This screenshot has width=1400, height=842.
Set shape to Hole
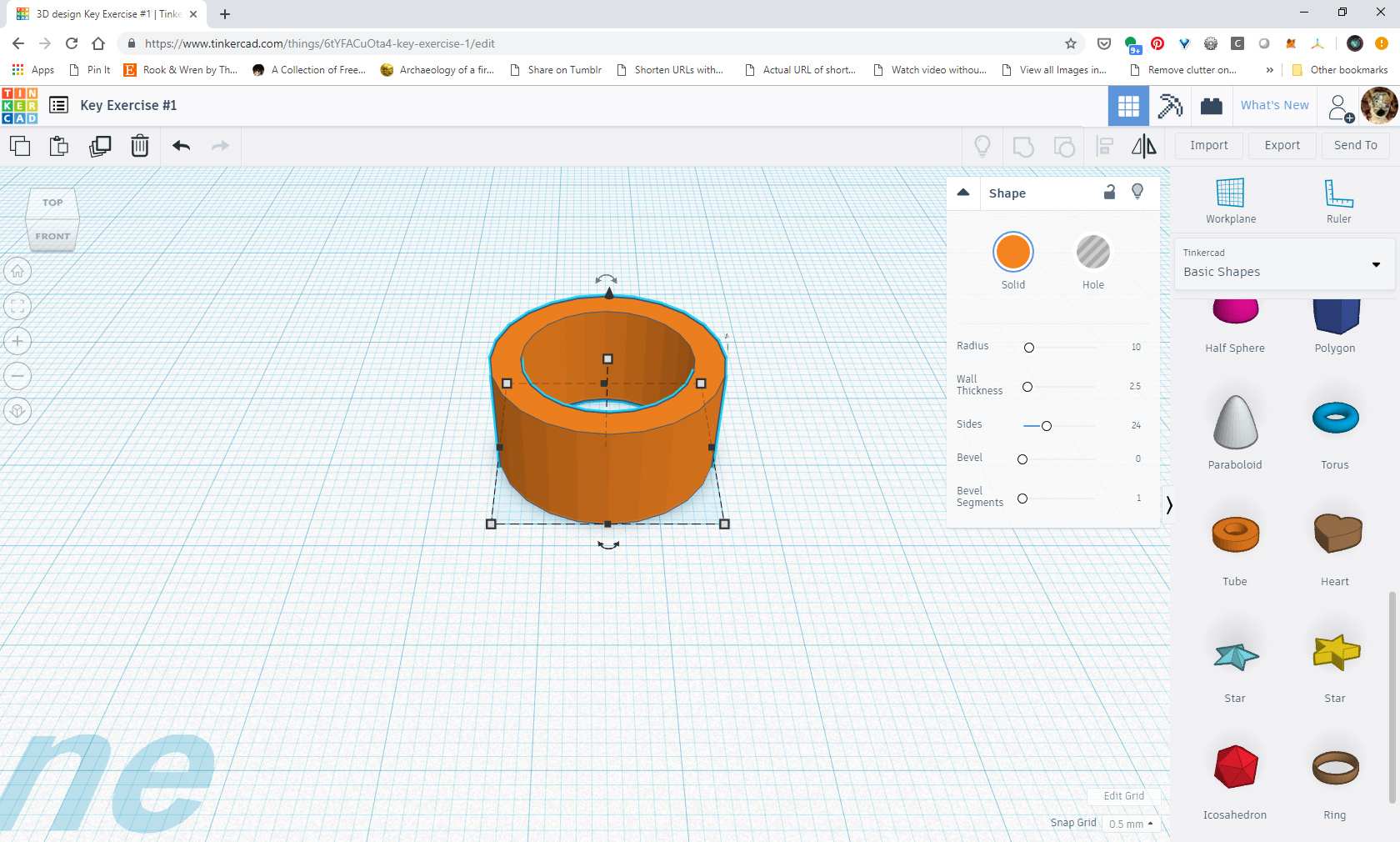tap(1093, 252)
